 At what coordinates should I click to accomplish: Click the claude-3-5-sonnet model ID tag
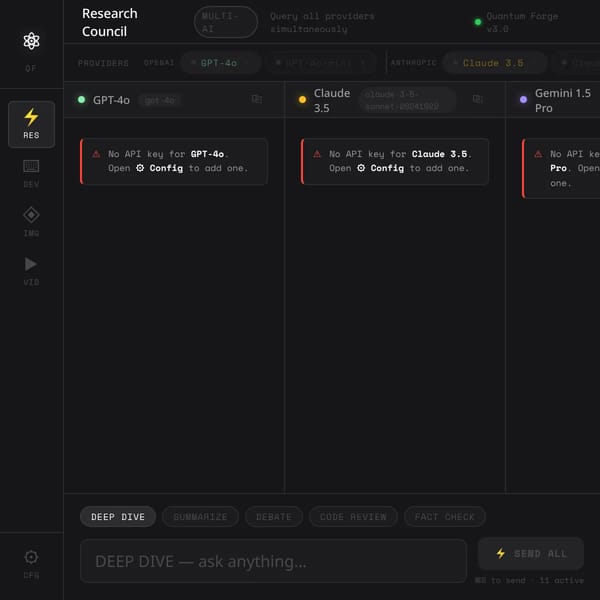(x=408, y=100)
